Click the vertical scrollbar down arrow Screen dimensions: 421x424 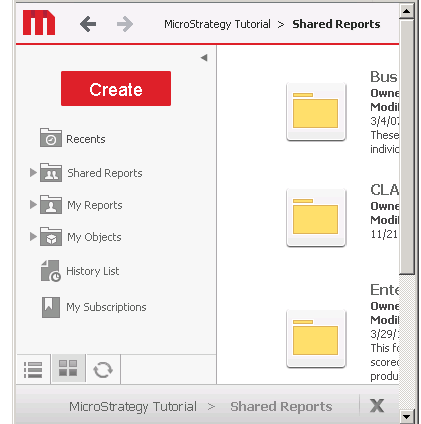pyautogui.click(x=407, y=416)
